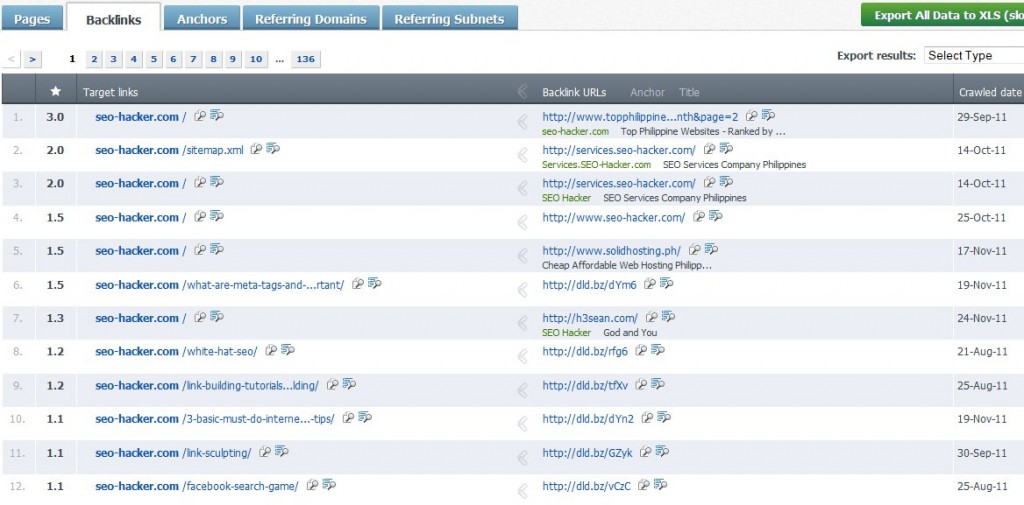Go to the next results page arrow
This screenshot has height=505, width=1024.
click(x=32, y=59)
